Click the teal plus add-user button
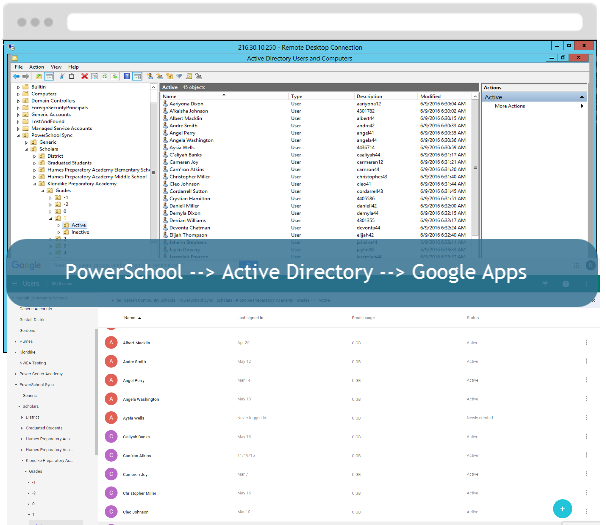The height and width of the screenshot is (525, 606). tap(562, 509)
